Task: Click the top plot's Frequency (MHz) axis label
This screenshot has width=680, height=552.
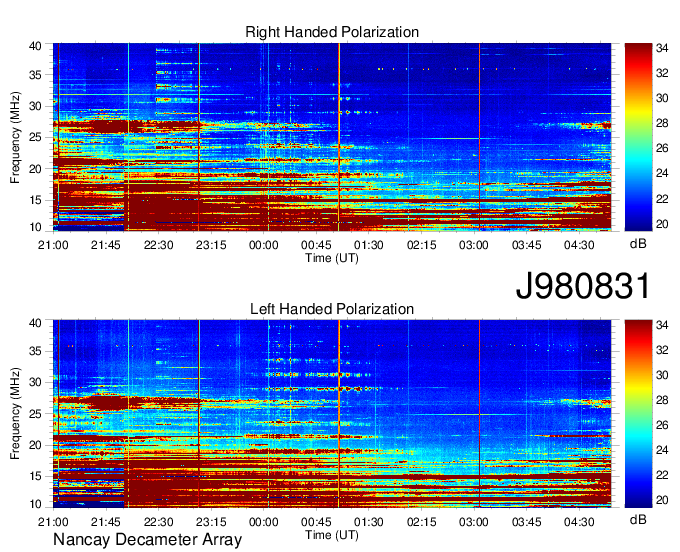Action: [x=15, y=137]
